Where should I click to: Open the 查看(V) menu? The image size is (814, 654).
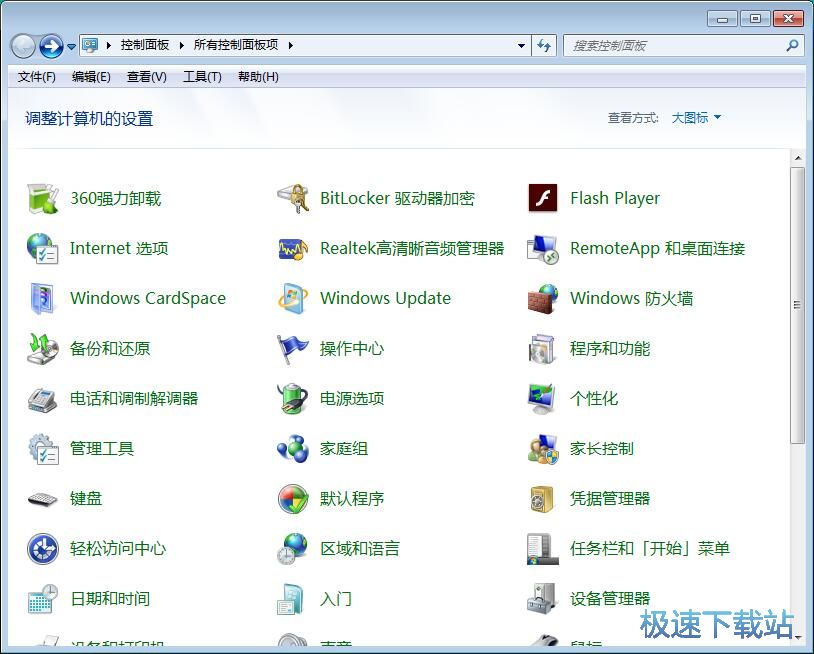pyautogui.click(x=146, y=77)
